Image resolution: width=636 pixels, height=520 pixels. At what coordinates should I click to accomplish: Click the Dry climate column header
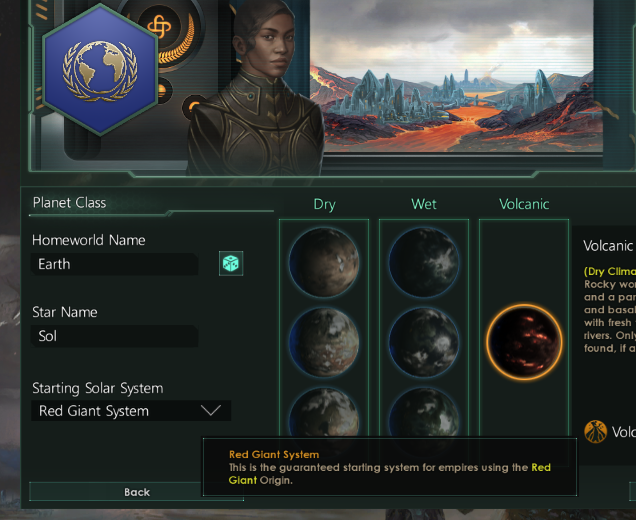point(324,204)
